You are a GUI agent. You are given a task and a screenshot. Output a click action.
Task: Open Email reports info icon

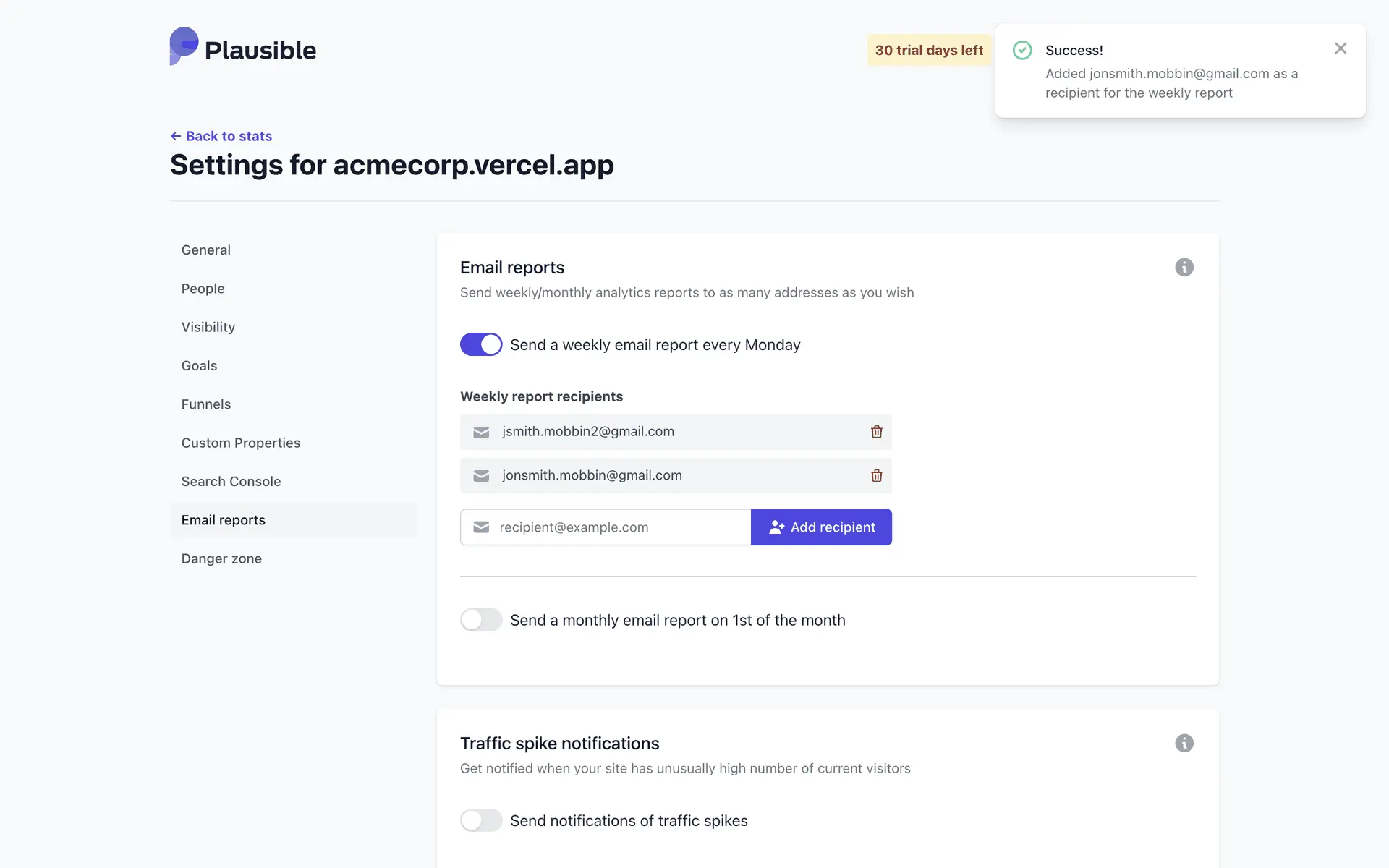[1184, 268]
